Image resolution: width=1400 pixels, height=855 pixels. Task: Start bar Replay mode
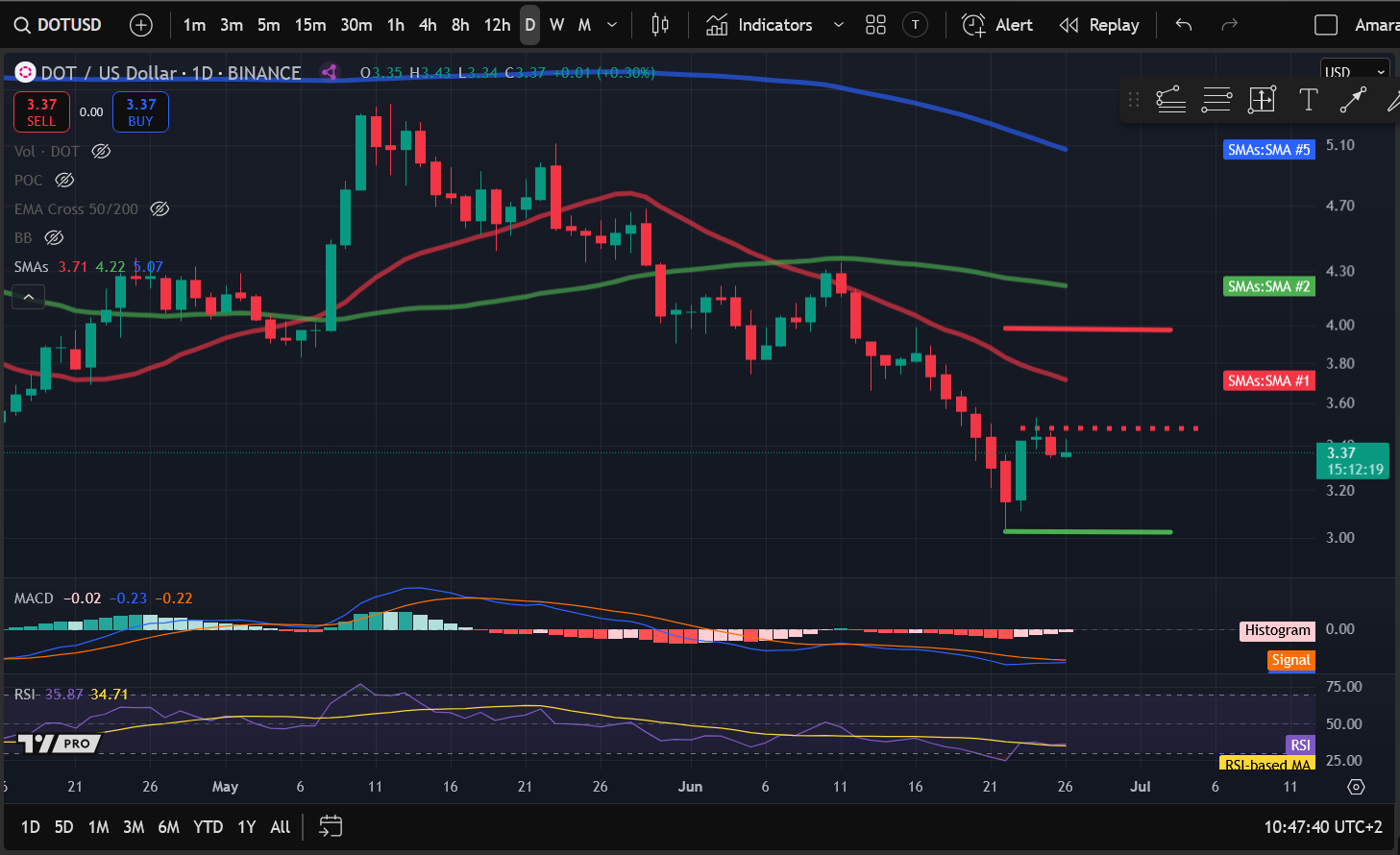pos(1099,25)
